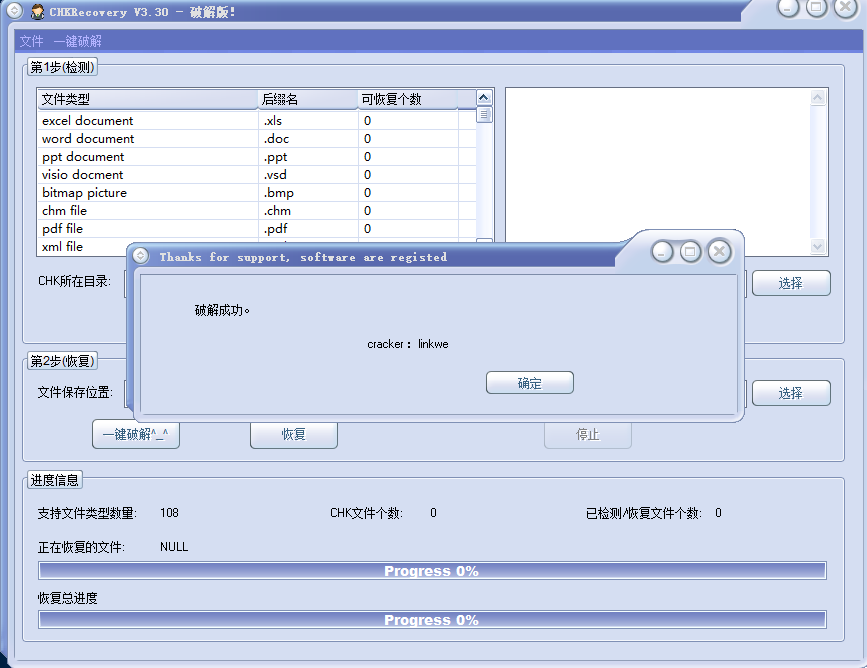Open the 一键破解 menu
867x668 pixels.
77,41
